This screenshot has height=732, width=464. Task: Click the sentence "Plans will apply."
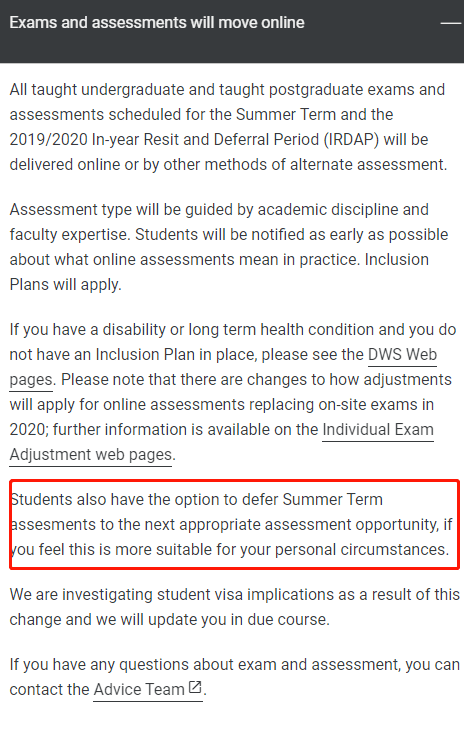65,285
